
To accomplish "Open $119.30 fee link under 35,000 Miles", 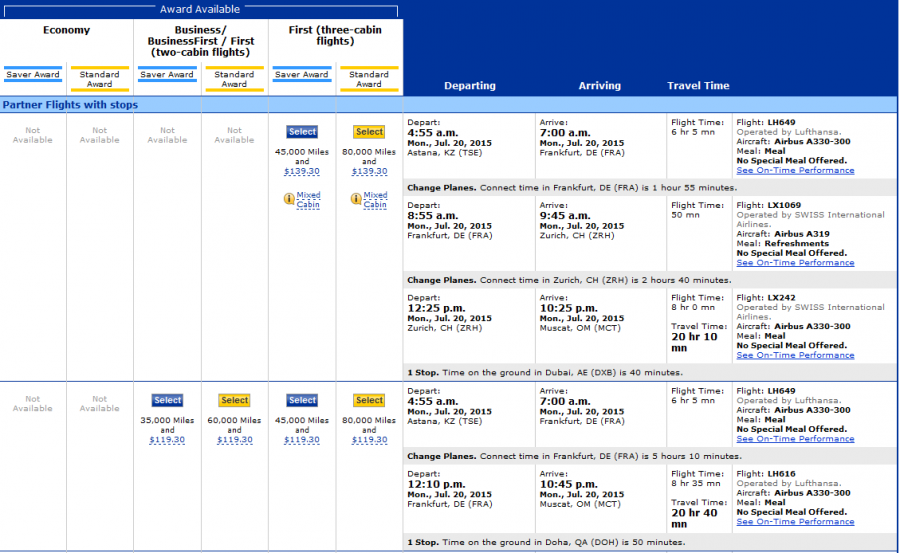I will tap(167, 440).
